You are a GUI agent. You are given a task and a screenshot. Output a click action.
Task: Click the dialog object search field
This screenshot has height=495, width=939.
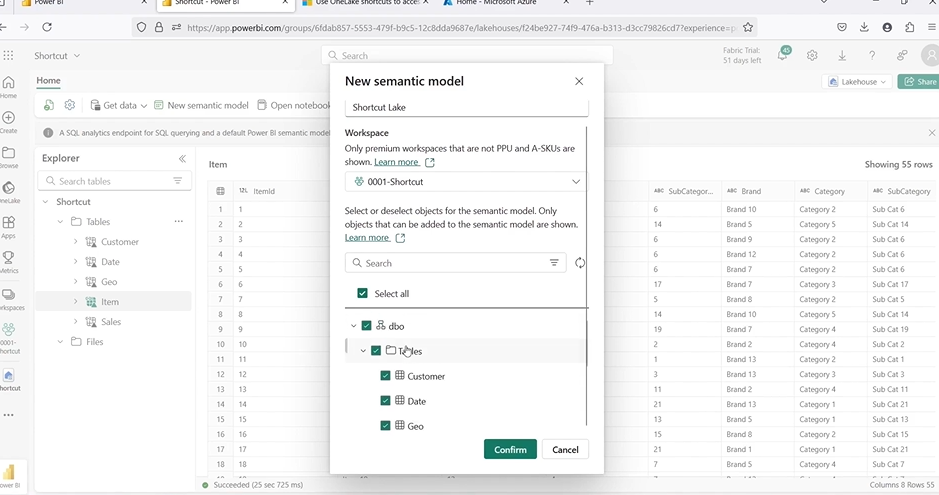455,263
